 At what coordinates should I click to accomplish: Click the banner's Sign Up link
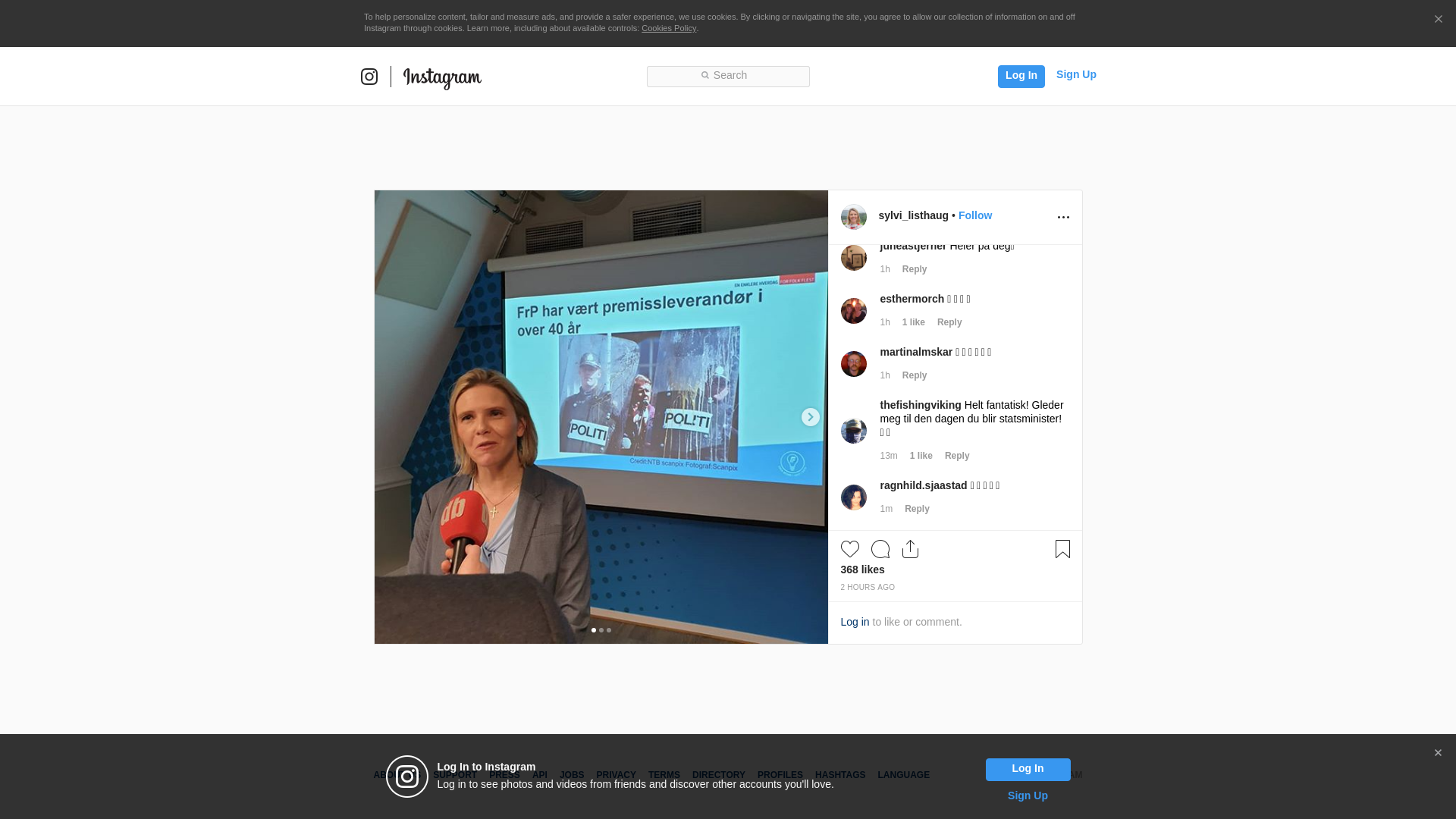pyautogui.click(x=1028, y=795)
